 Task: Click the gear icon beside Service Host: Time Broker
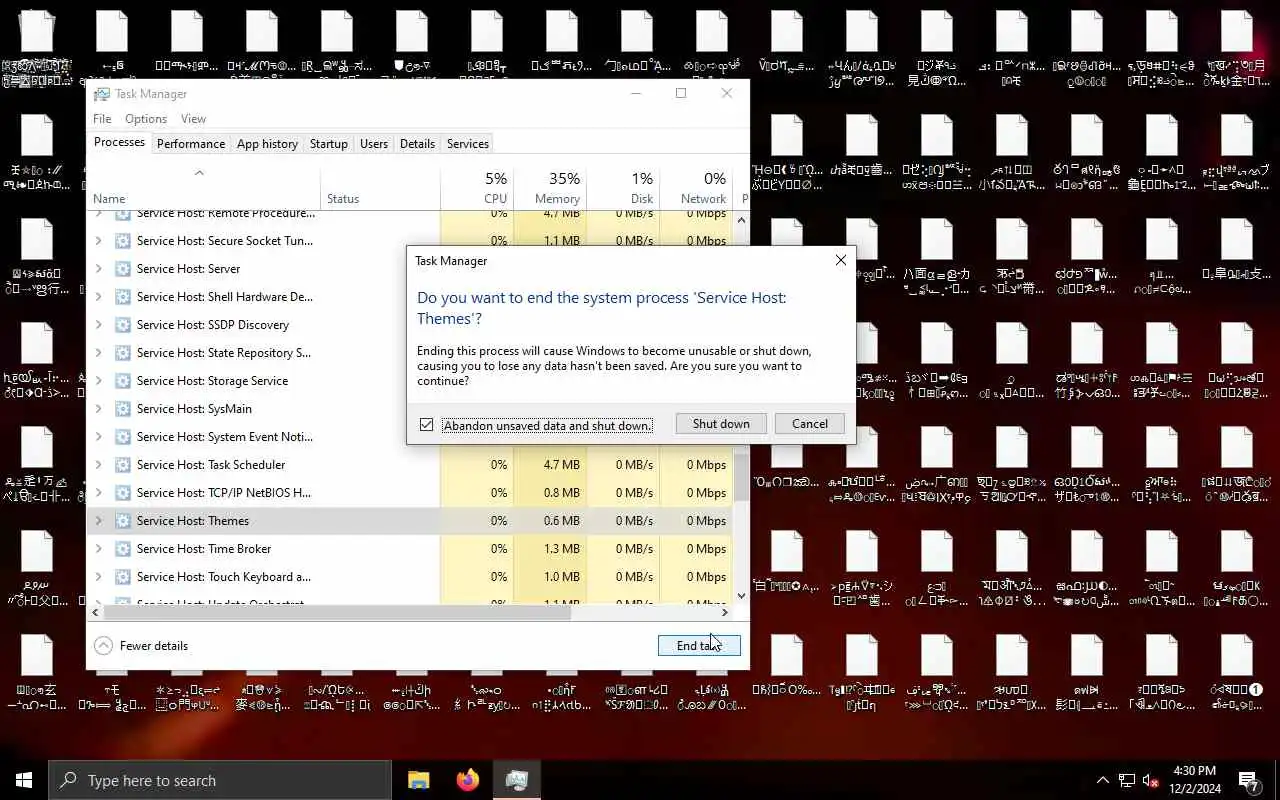pos(123,549)
